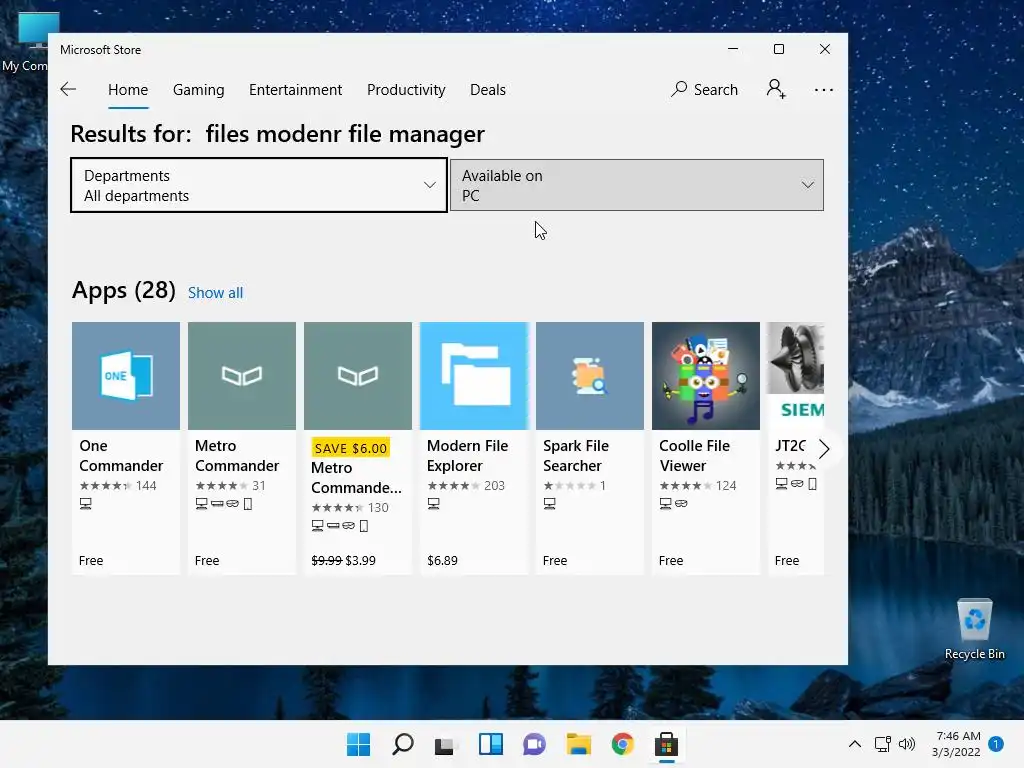1024x768 pixels.
Task: Maximize the Microsoft Store window
Action: [x=778, y=49]
